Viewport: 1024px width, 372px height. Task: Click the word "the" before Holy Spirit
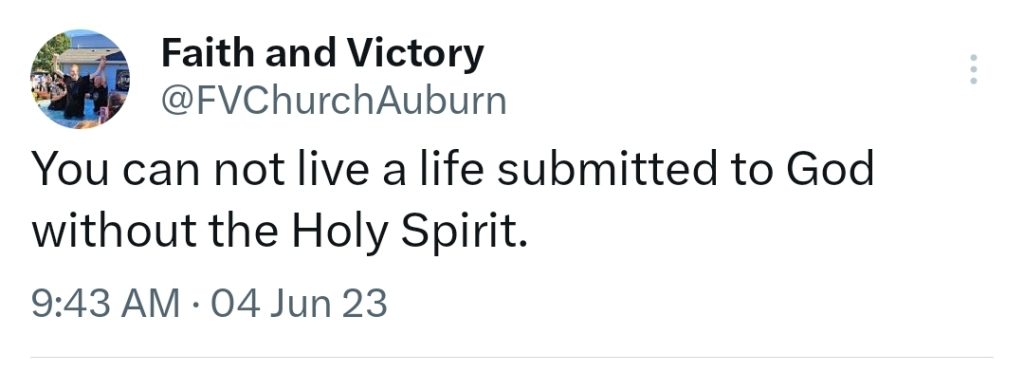[x=244, y=231]
